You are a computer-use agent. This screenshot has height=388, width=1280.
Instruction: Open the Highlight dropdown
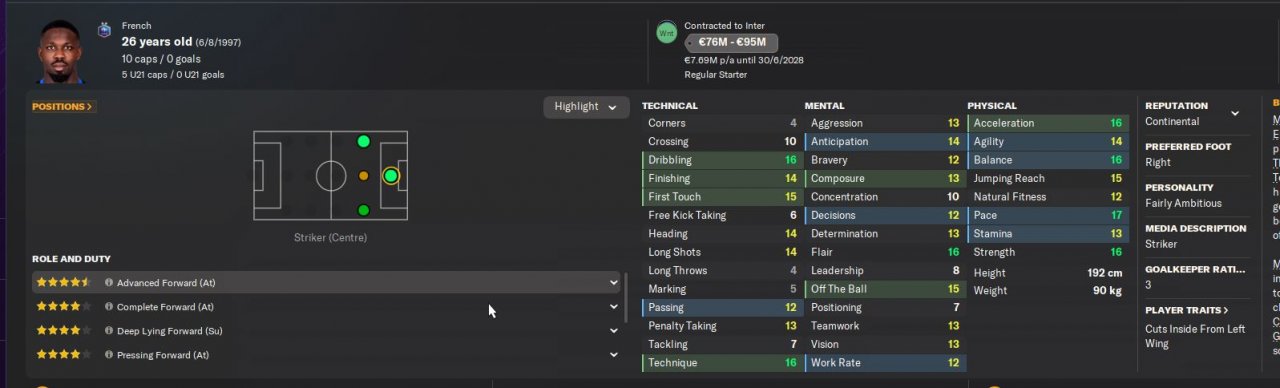[x=586, y=107]
